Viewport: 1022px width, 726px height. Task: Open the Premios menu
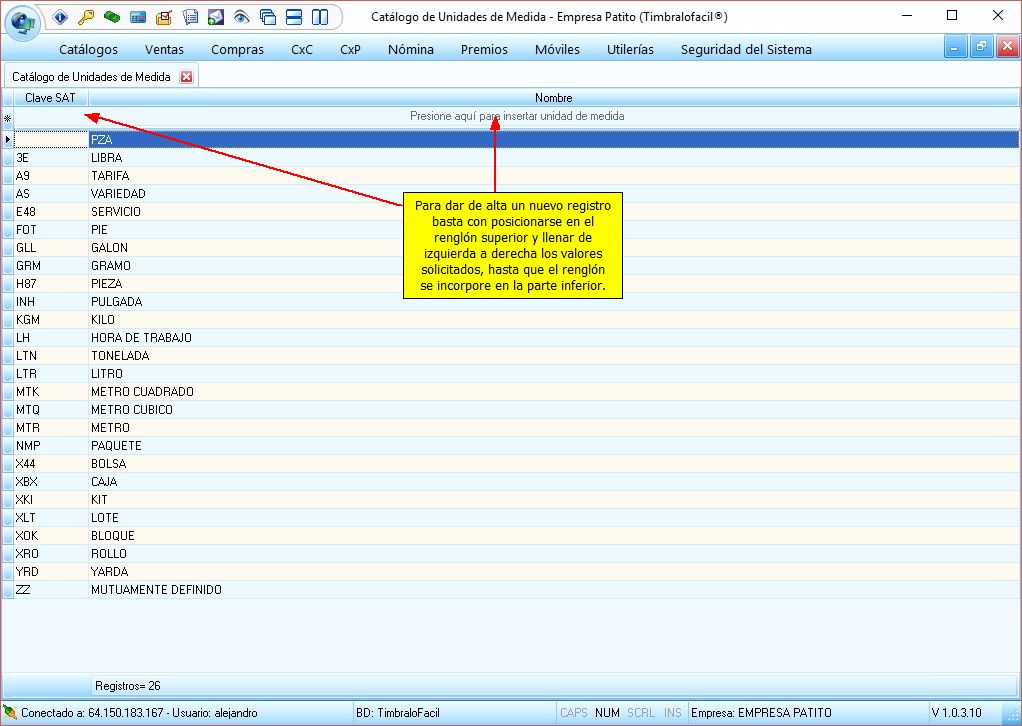point(484,50)
